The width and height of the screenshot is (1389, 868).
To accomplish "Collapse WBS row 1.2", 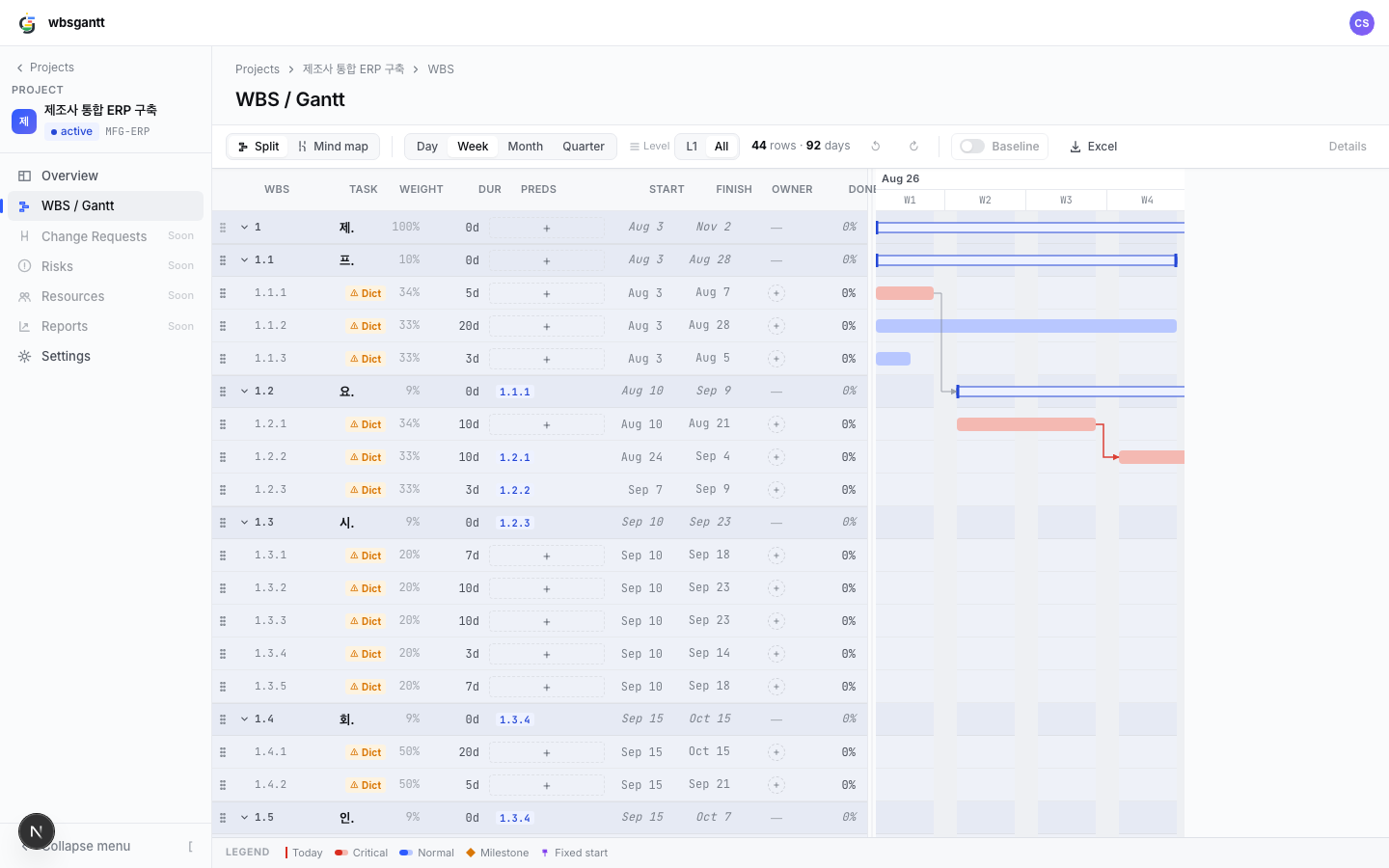I will 244,392.
